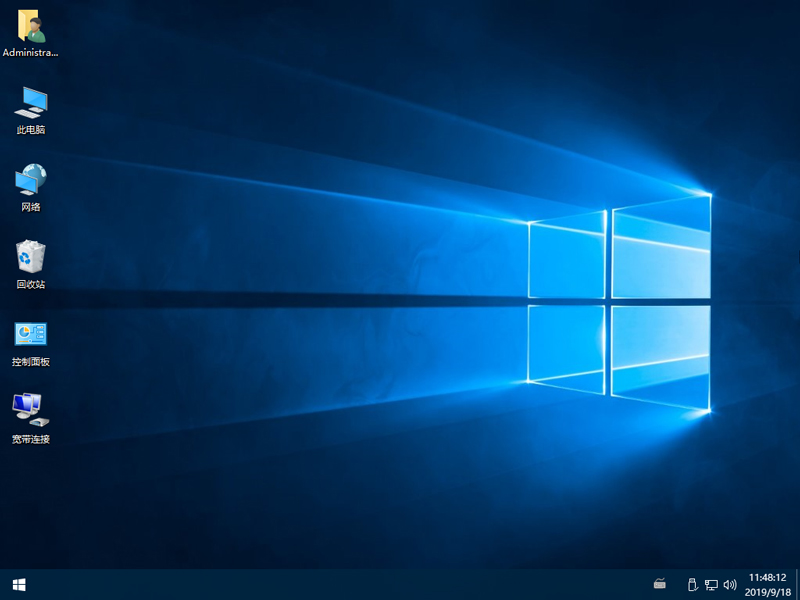Select the 回收站 icon on the desktop
This screenshot has width=800, height=600.
tap(30, 260)
